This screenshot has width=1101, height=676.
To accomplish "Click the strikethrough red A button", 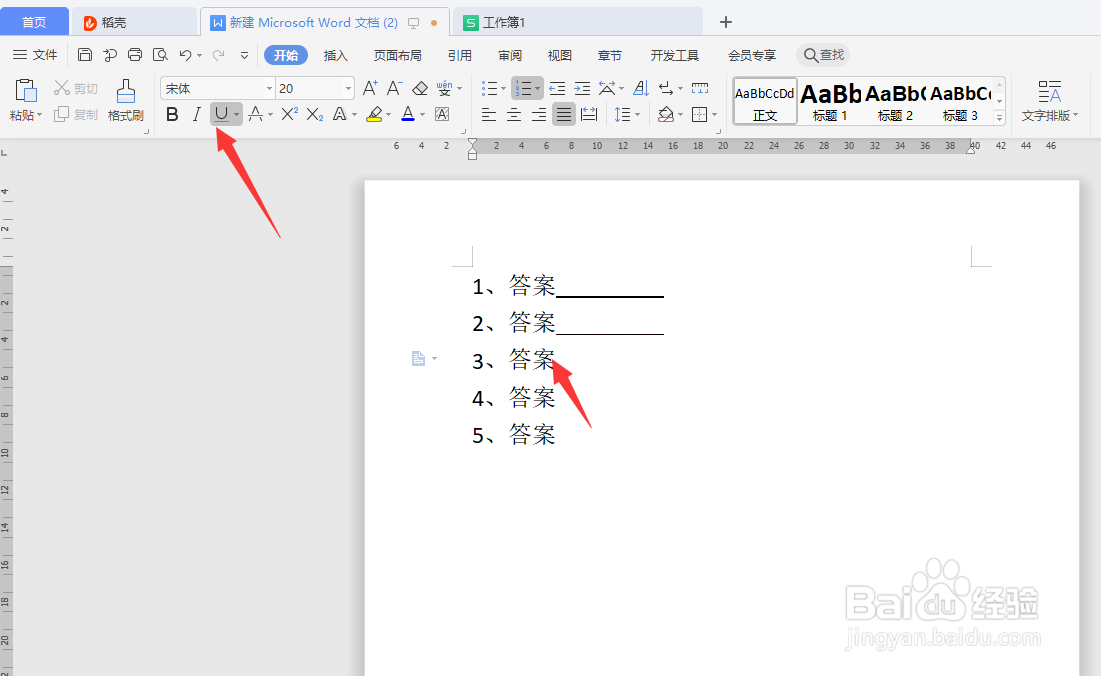I will point(256,114).
